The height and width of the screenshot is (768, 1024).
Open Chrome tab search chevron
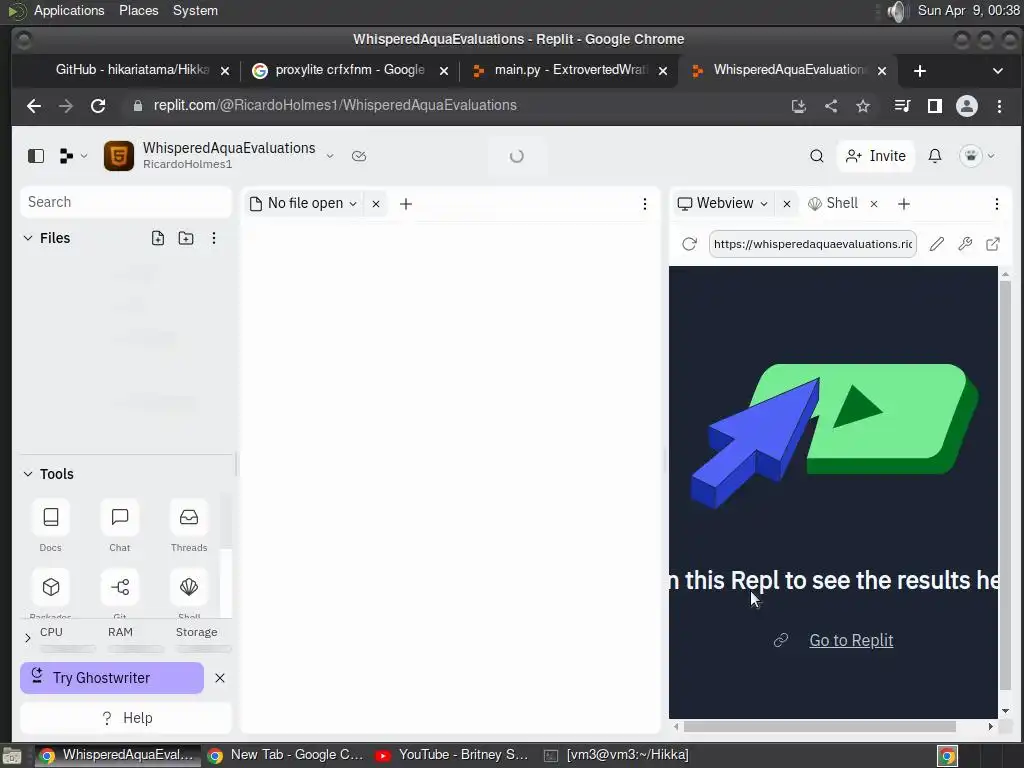click(997, 71)
